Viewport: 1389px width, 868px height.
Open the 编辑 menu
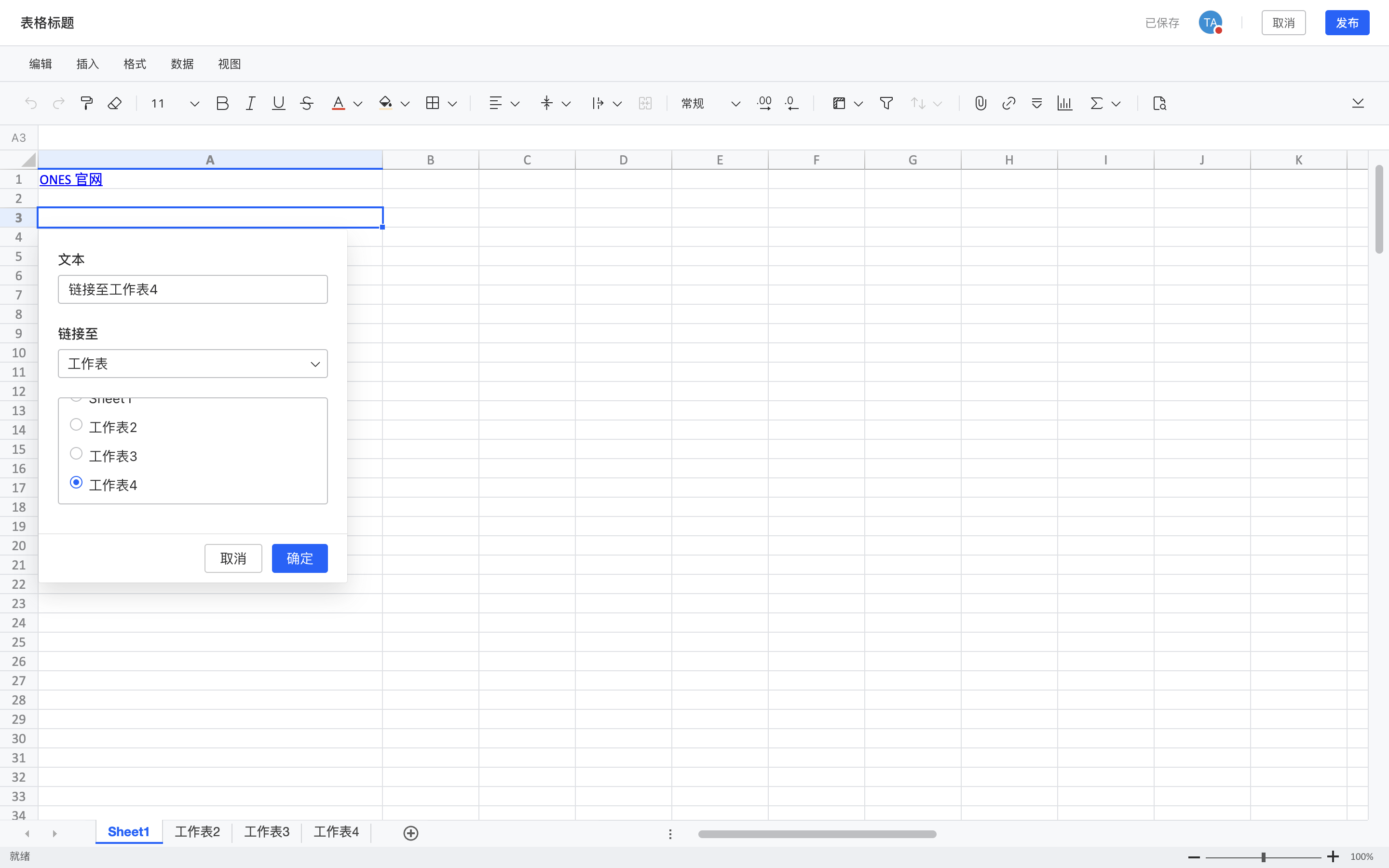pyautogui.click(x=40, y=64)
